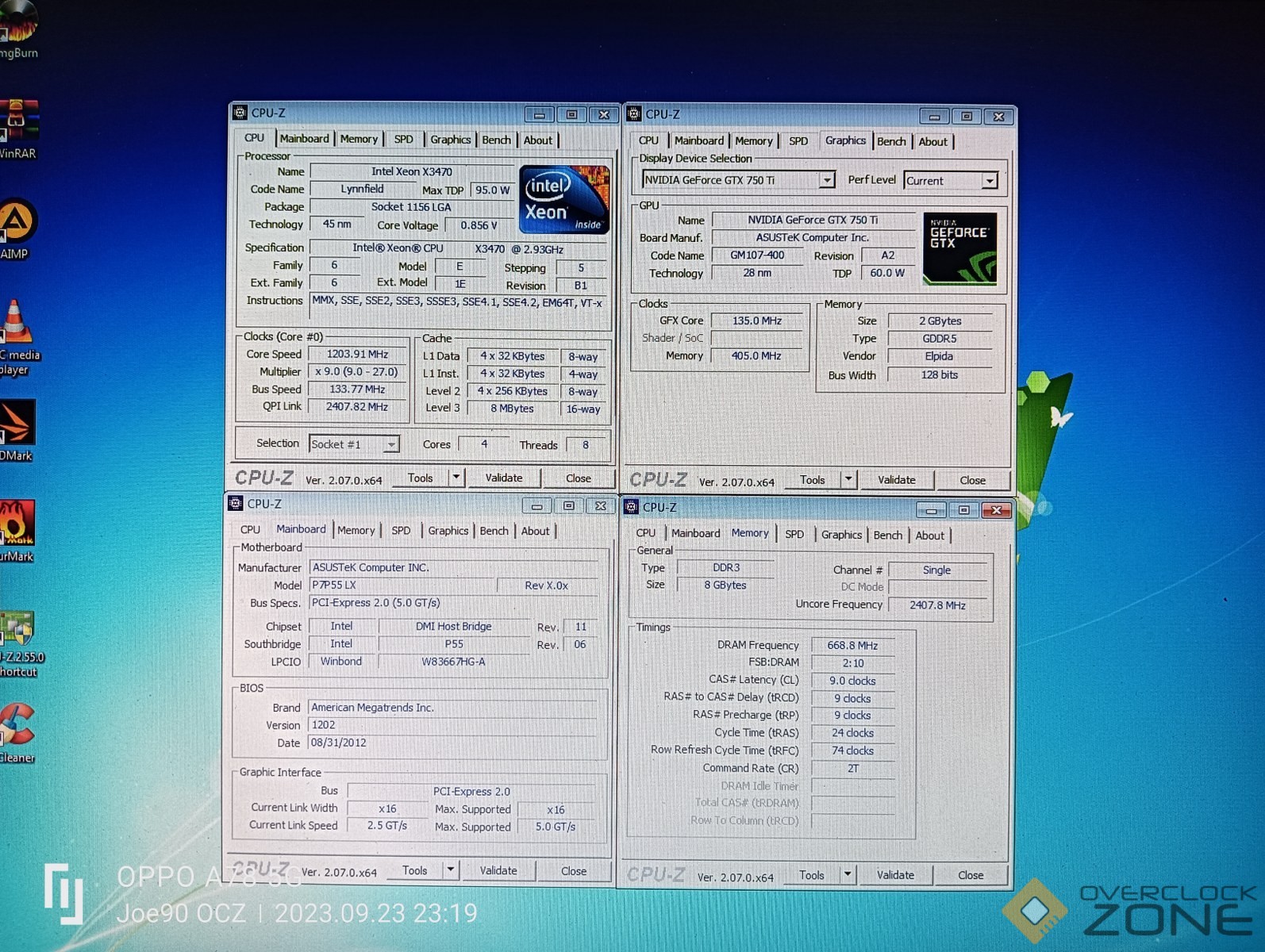Click the Core Speed 1203.91 MHz value
Screen dimensions: 1265x952
[357, 354]
